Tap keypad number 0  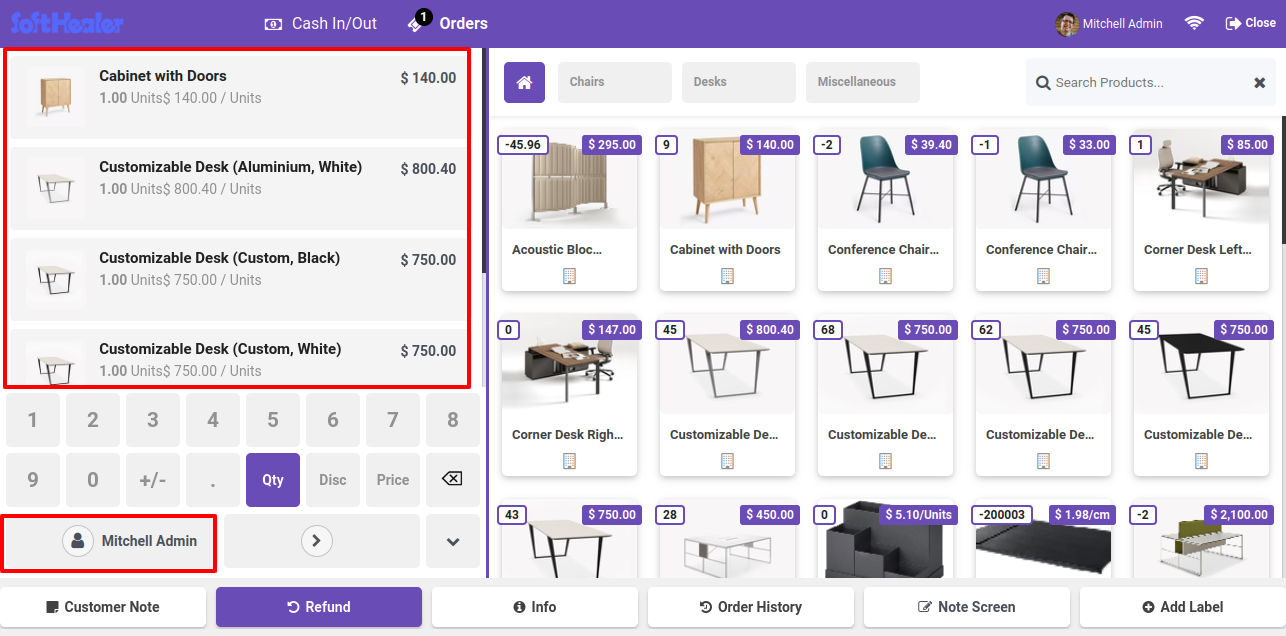pos(93,480)
